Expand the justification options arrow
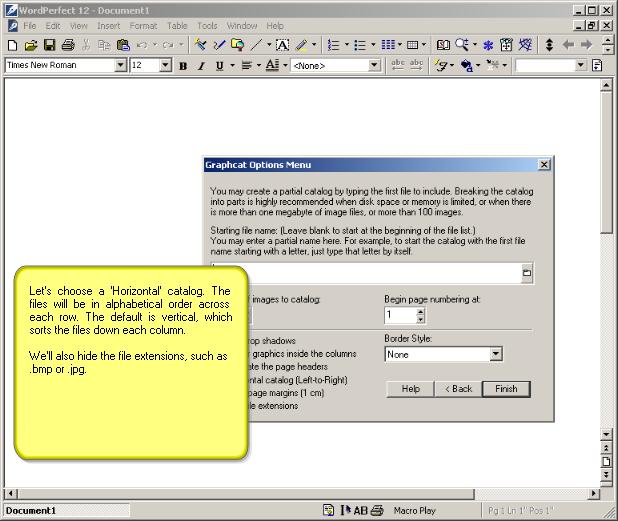This screenshot has width=618, height=521. [x=259, y=65]
